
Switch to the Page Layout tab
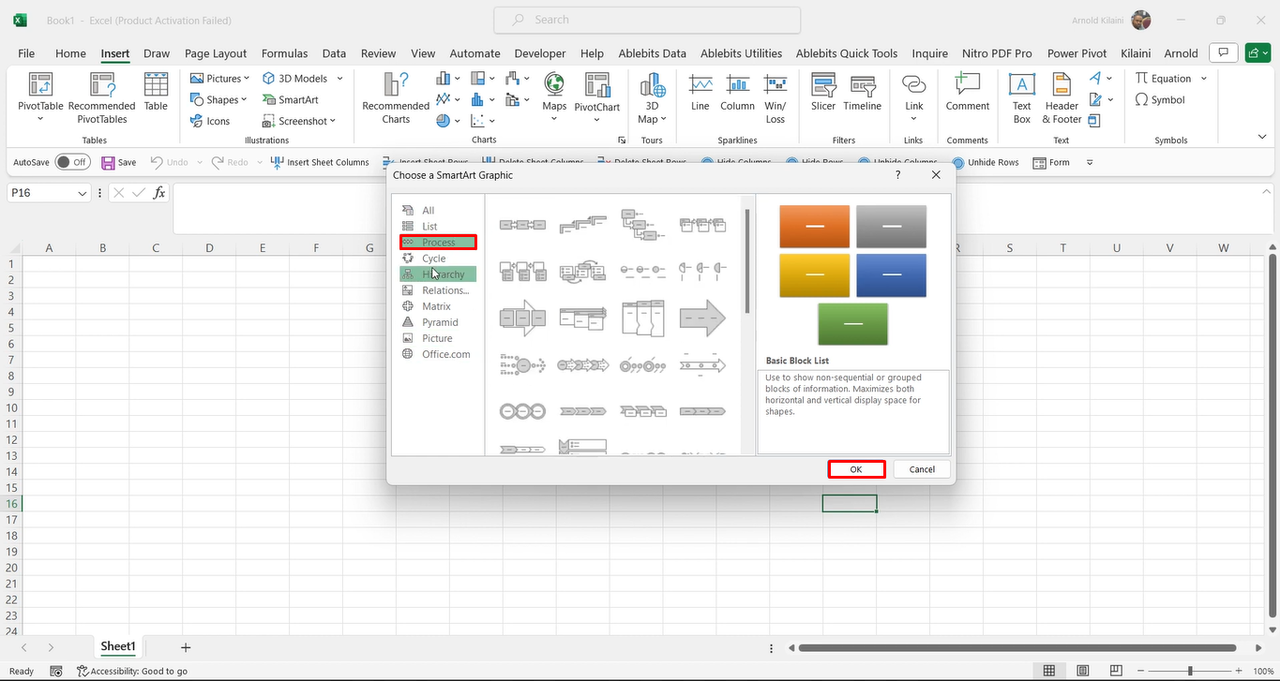tap(215, 53)
